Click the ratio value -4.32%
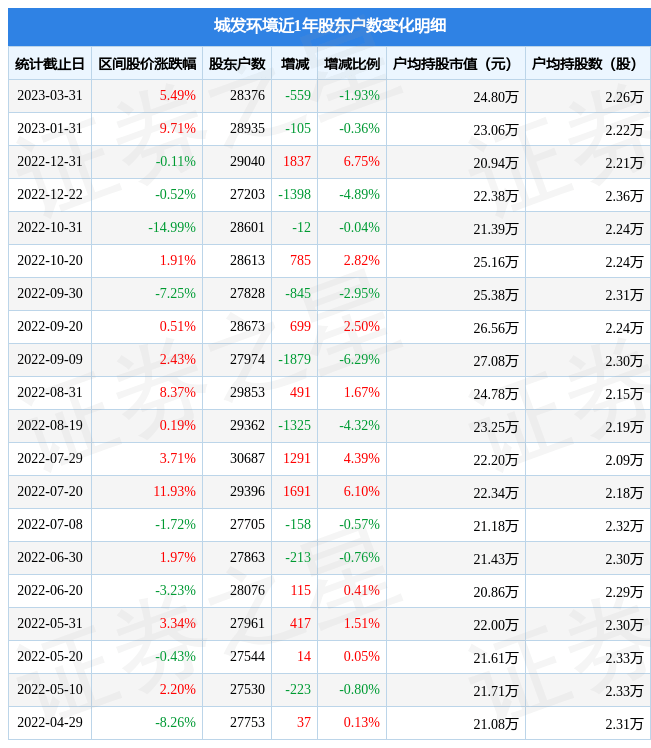This screenshot has height=748, width=651. tap(359, 425)
